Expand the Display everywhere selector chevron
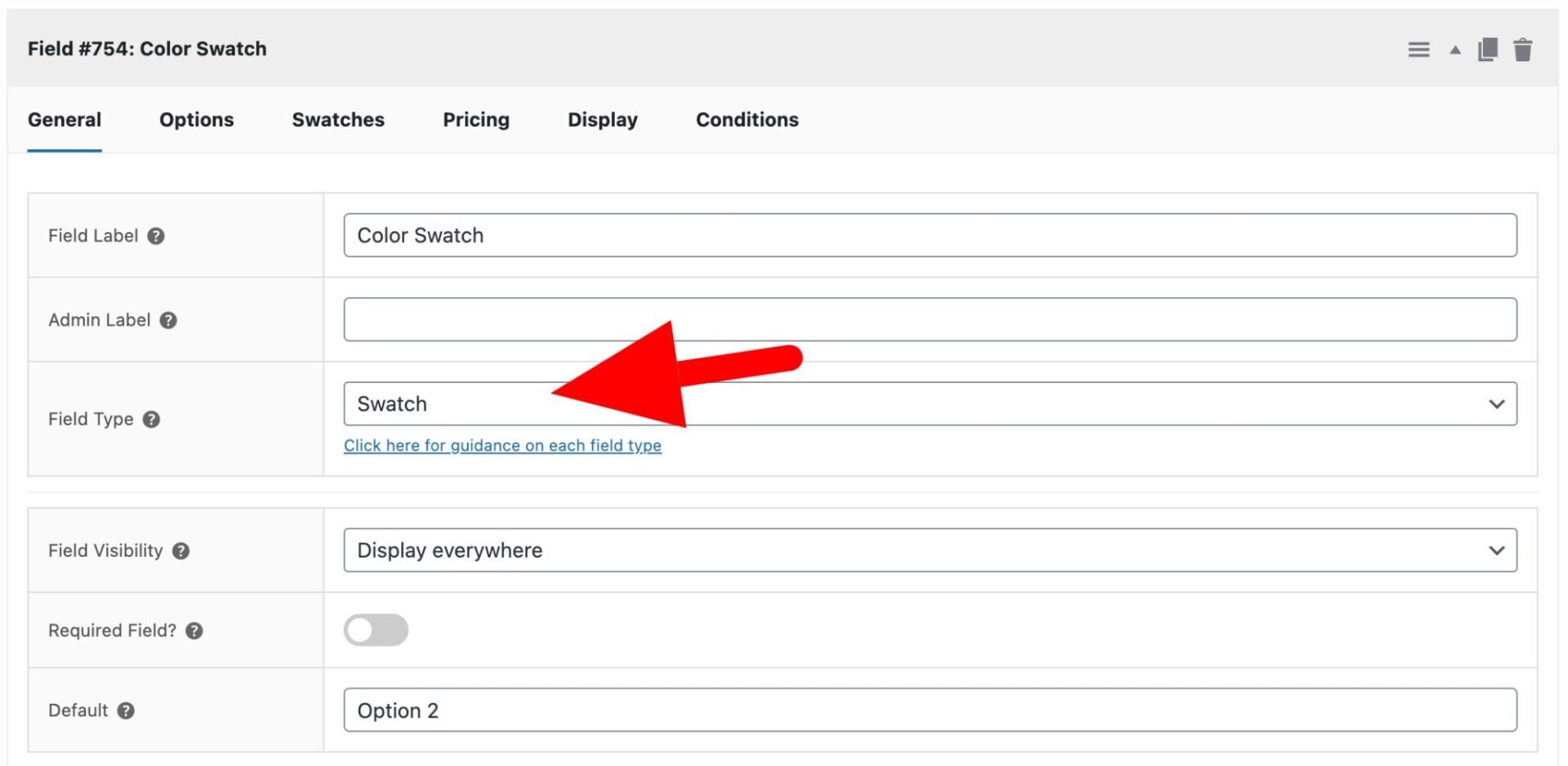The image size is (1568, 766). pyautogui.click(x=1497, y=550)
